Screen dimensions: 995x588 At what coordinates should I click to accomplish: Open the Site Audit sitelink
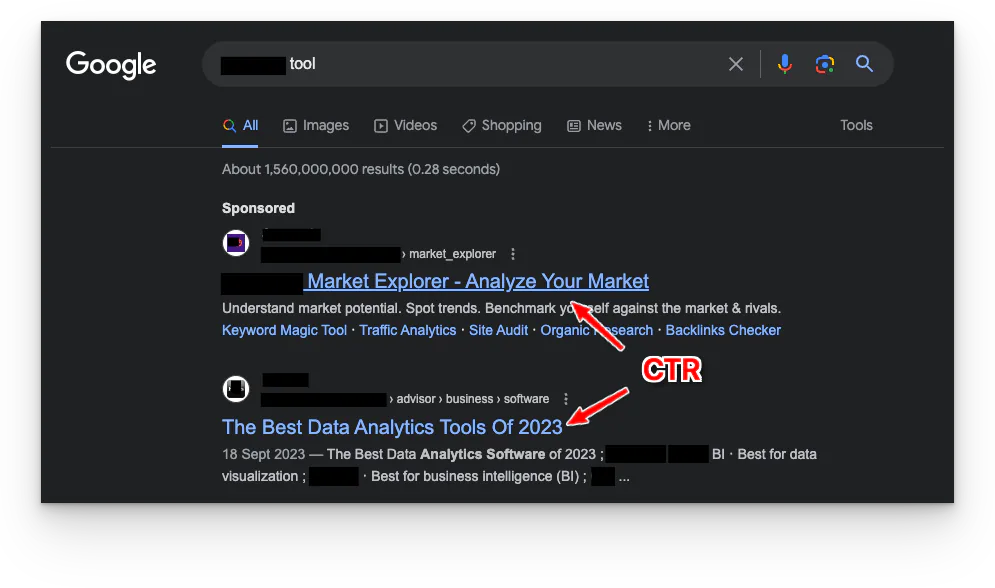click(498, 330)
